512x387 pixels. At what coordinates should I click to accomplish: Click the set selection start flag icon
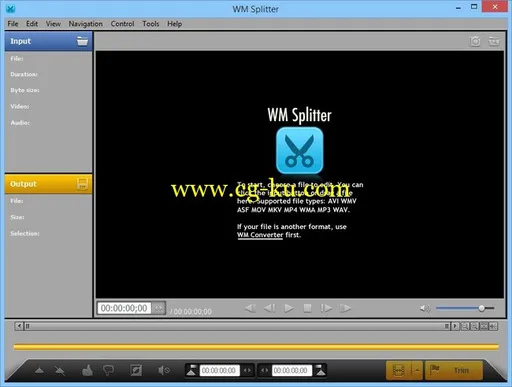tap(192, 370)
